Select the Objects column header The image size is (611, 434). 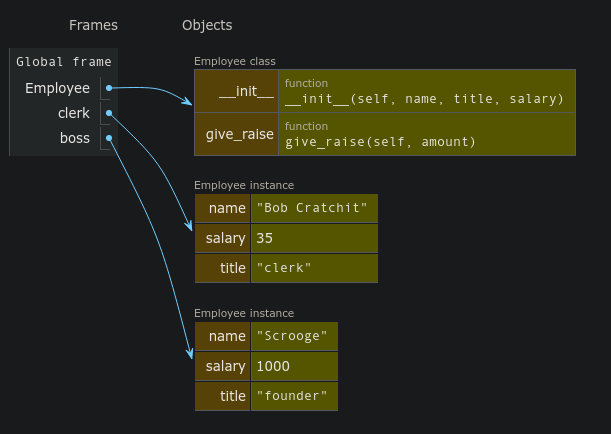207,25
